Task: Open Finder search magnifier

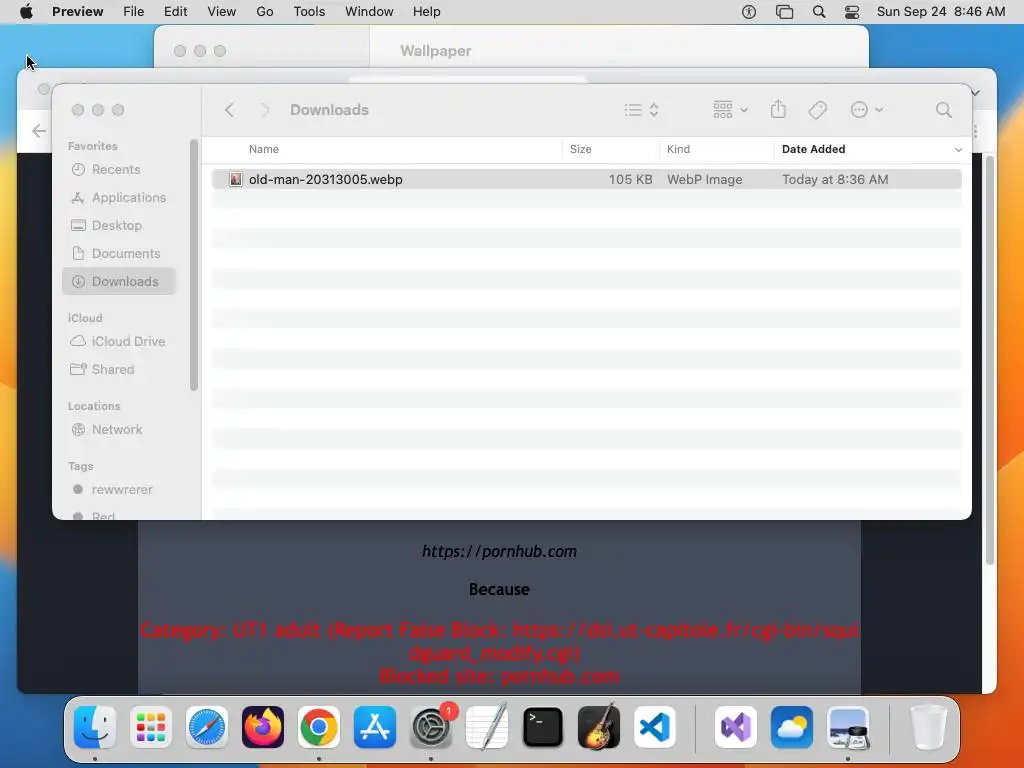Action: 943,110
